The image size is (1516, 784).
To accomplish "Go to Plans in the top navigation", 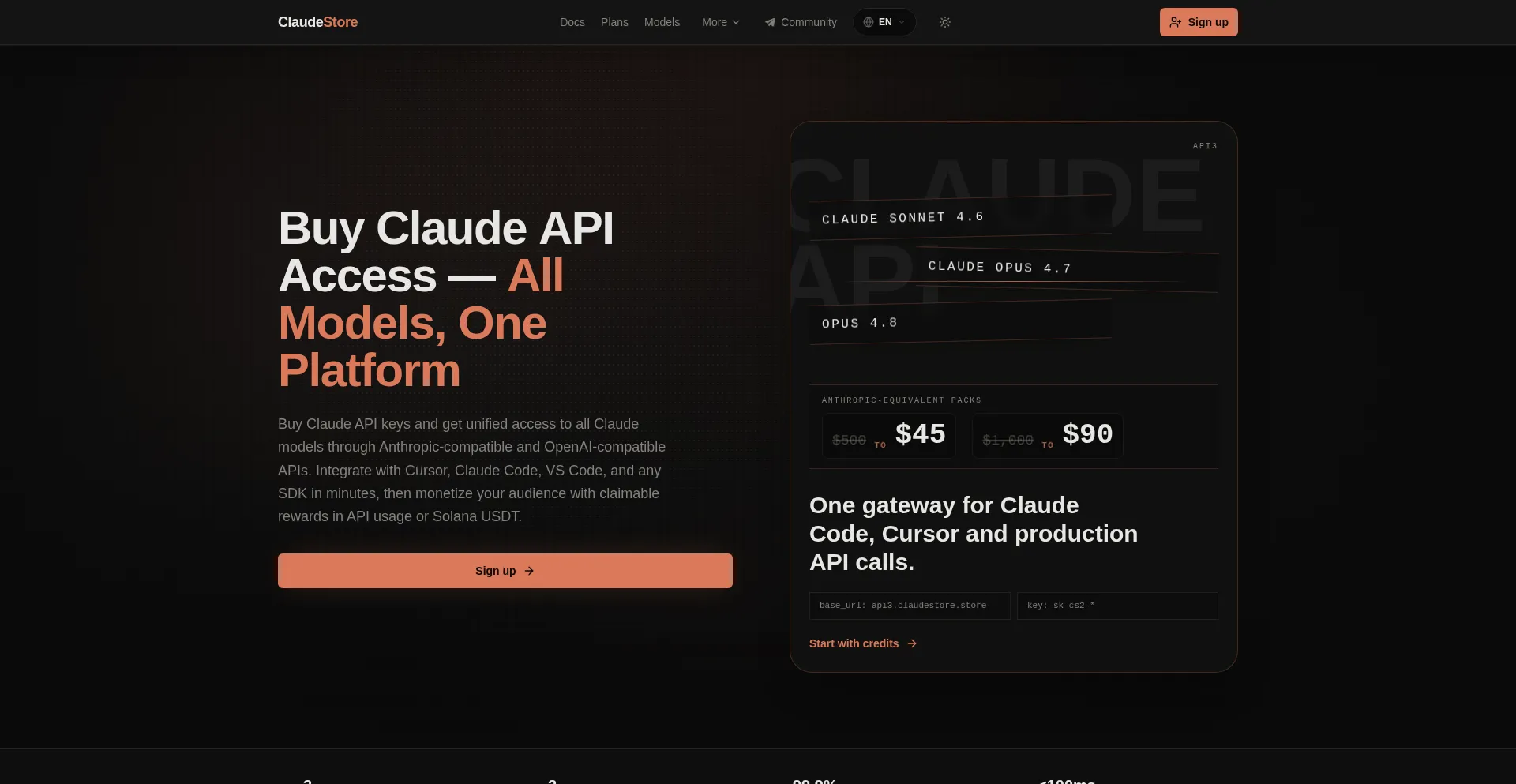I will tap(614, 22).
